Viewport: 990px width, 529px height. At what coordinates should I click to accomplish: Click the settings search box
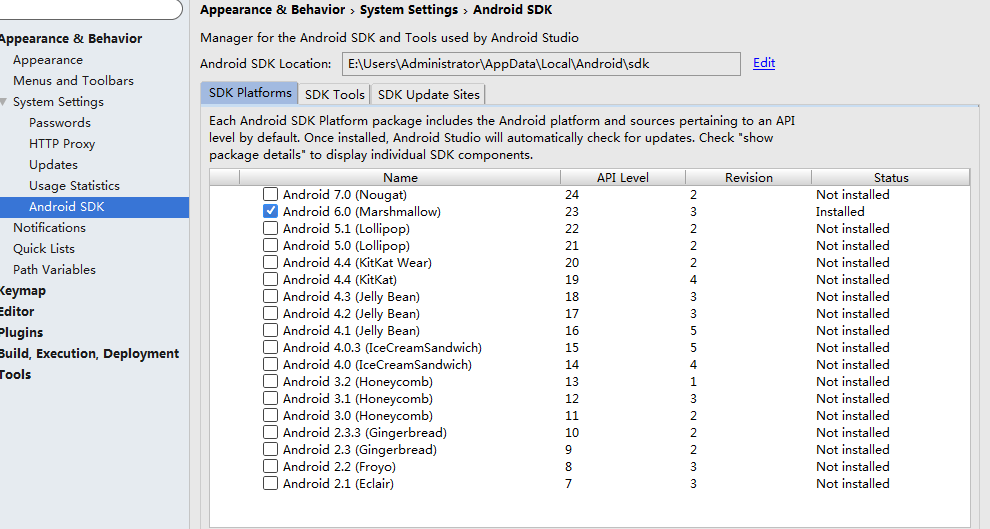92,9
